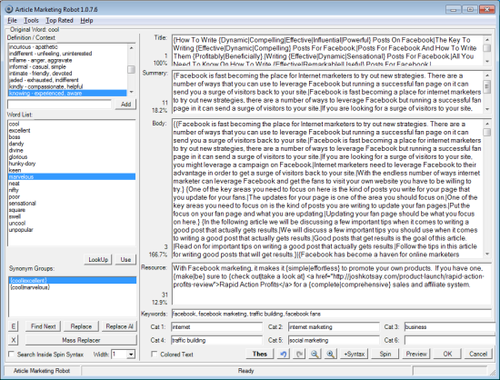Image resolution: width=500 pixels, height=380 pixels.
Task: Click the Mass Replacer button
Action: point(81,340)
